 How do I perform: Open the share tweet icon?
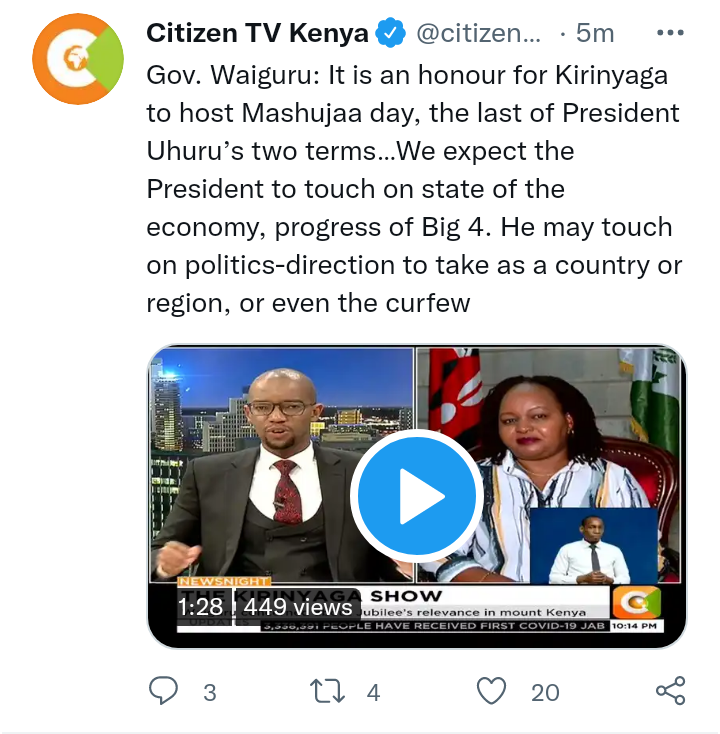(x=671, y=691)
